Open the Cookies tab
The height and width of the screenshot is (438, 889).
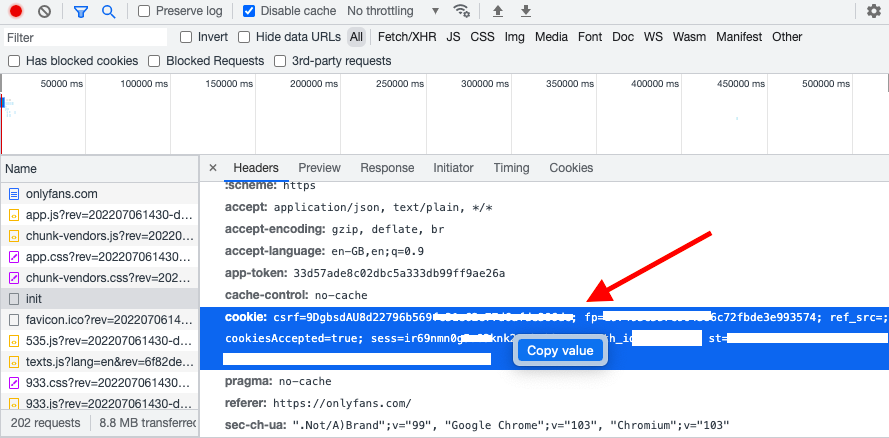point(571,168)
